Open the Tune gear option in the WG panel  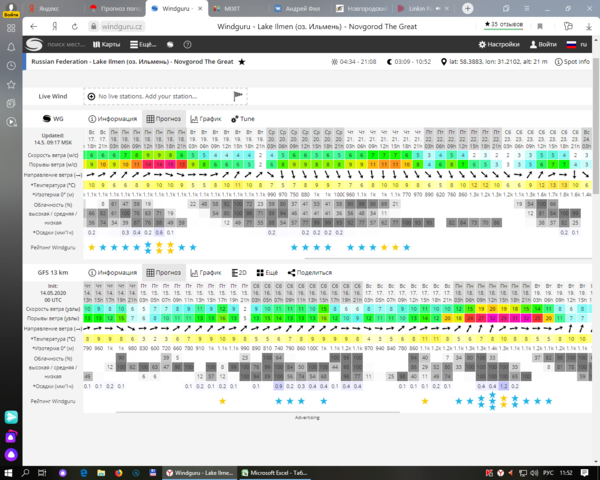(x=242, y=118)
